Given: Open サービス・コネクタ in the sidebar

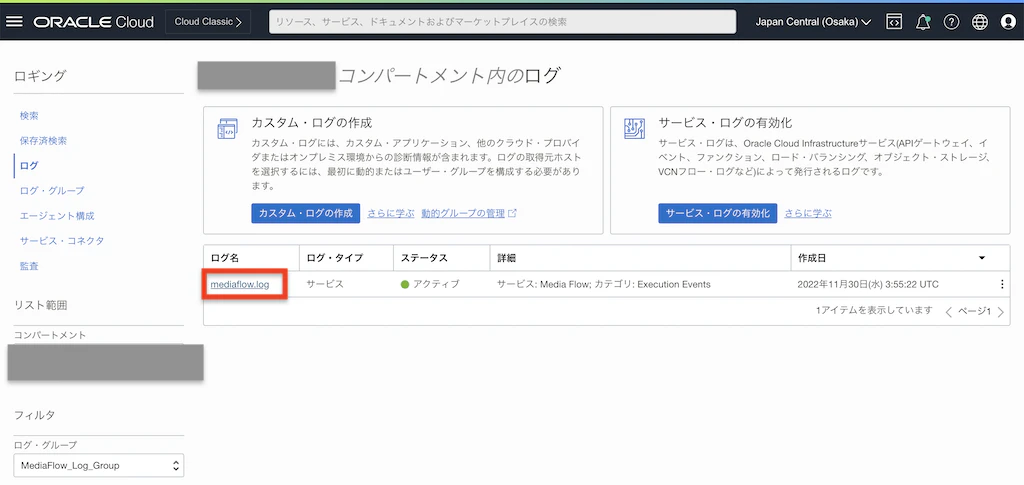Looking at the screenshot, I should coord(62,240).
